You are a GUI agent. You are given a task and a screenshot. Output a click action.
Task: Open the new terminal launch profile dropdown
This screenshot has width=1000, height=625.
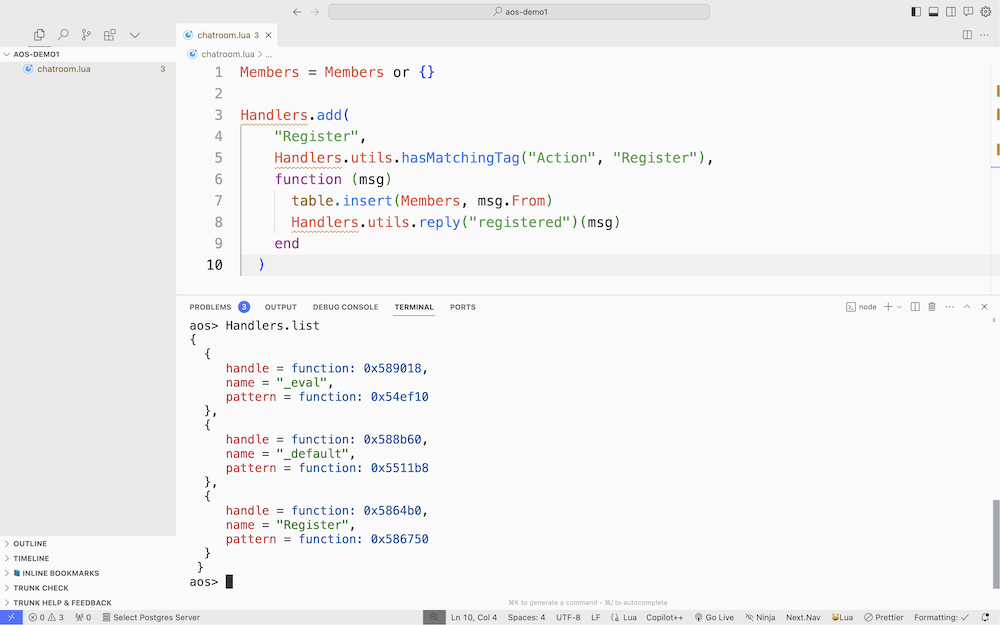[x=899, y=307]
